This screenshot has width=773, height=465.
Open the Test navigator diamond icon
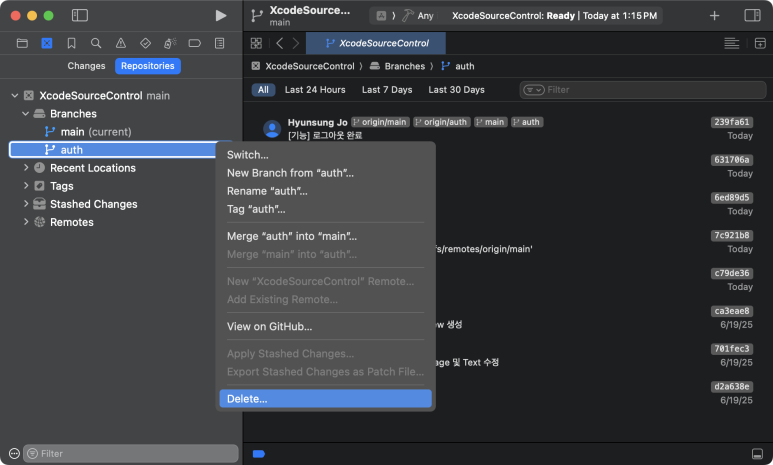(145, 43)
